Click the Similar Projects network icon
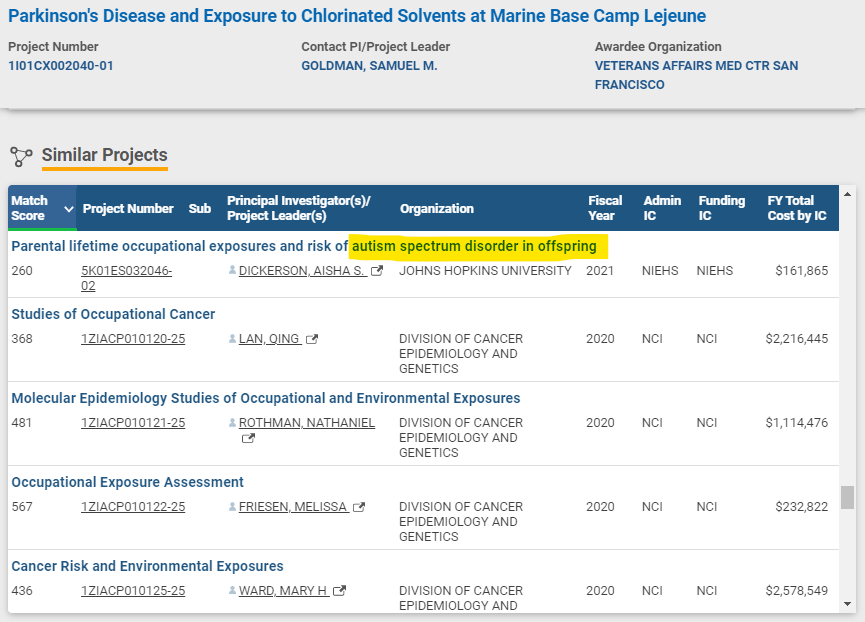865x622 pixels. (21, 157)
